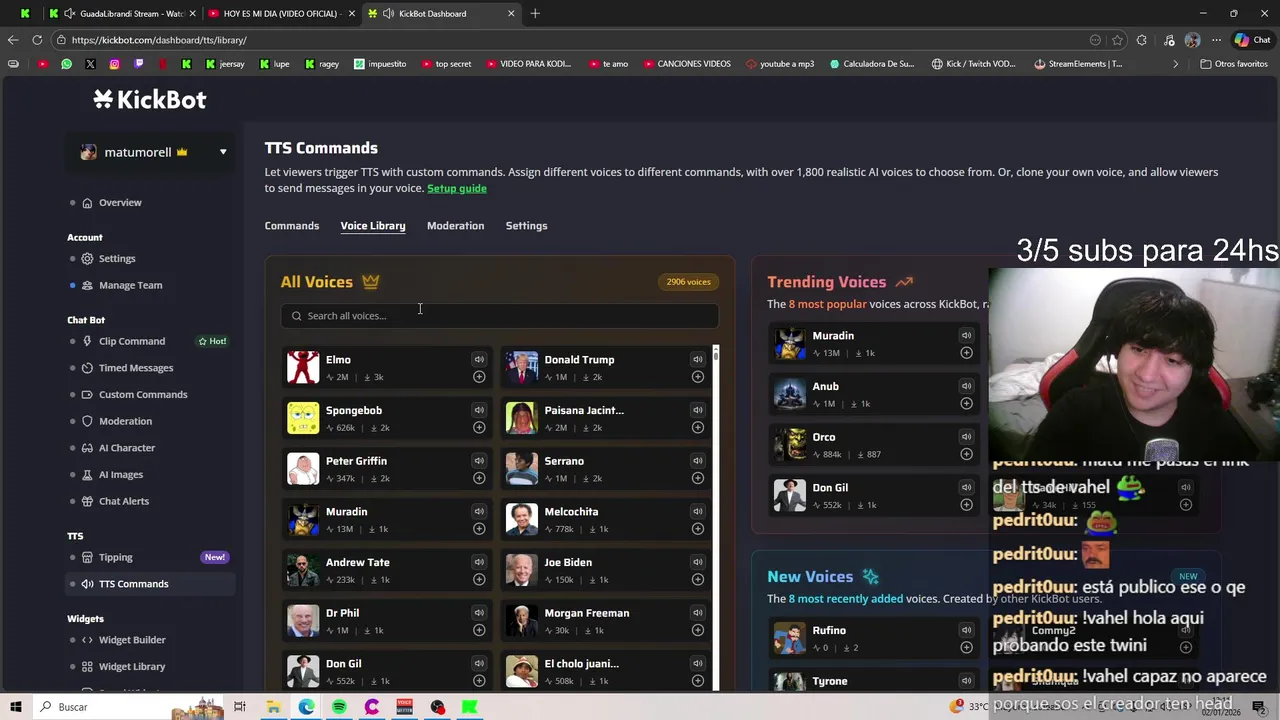The height and width of the screenshot is (720, 1280).
Task: Expand the matumorell account dropdown
Action: tap(223, 152)
